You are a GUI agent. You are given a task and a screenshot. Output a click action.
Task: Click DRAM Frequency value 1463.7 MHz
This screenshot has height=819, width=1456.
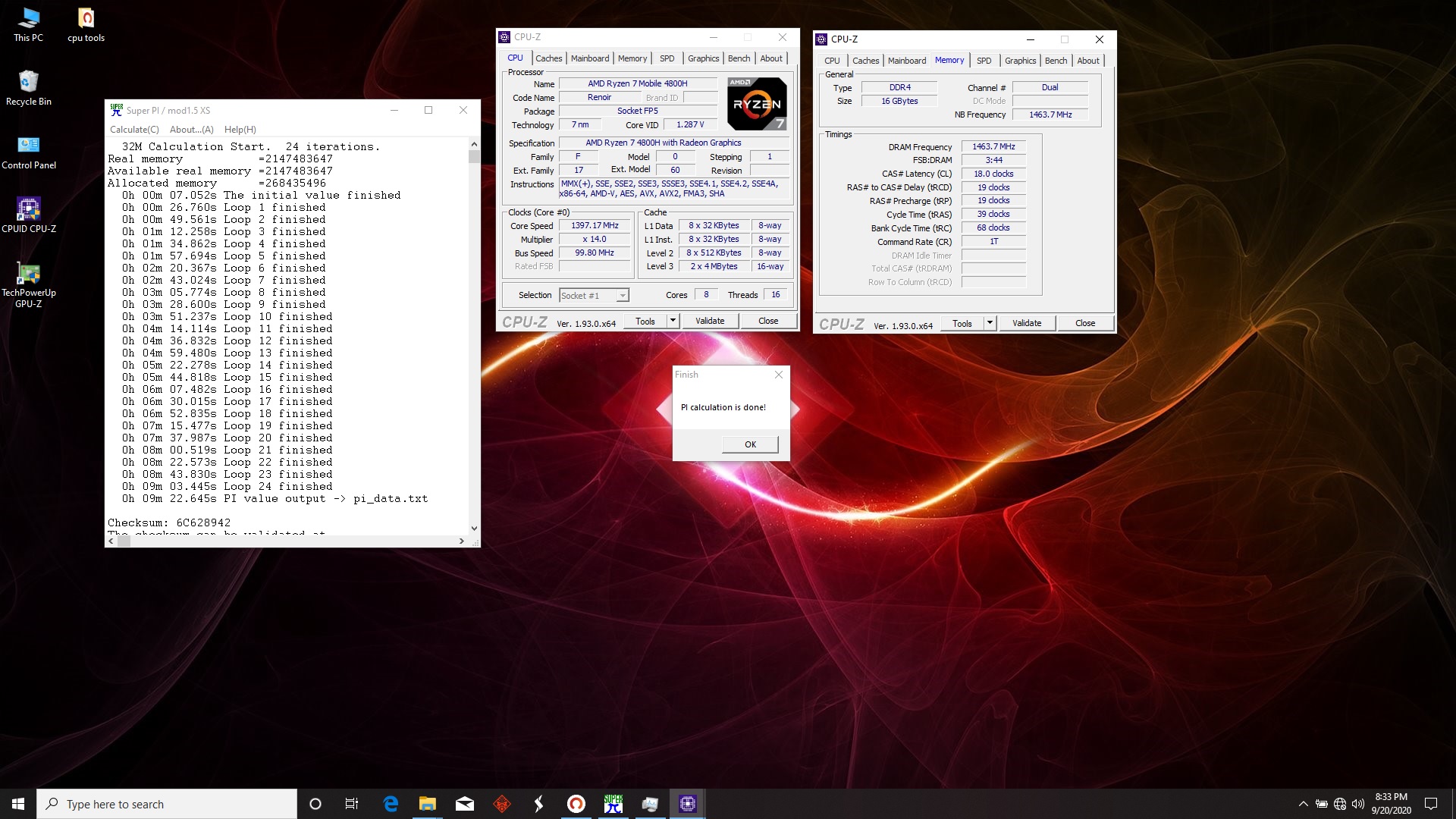pyautogui.click(x=993, y=147)
